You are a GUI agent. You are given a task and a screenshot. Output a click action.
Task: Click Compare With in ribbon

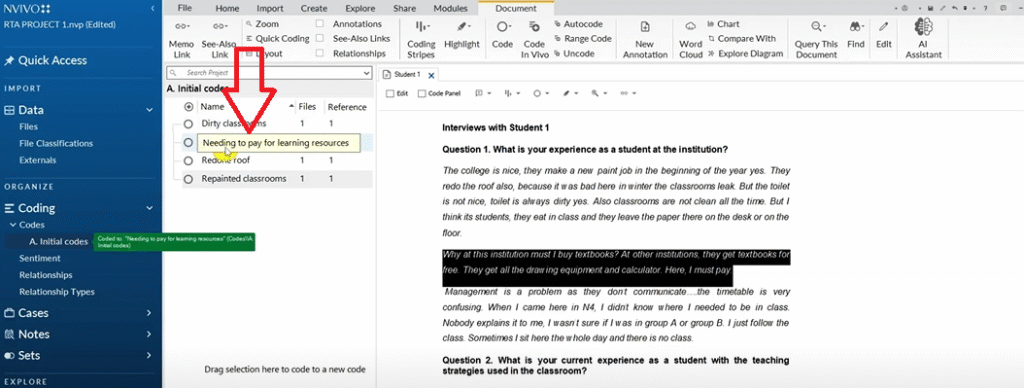741,39
